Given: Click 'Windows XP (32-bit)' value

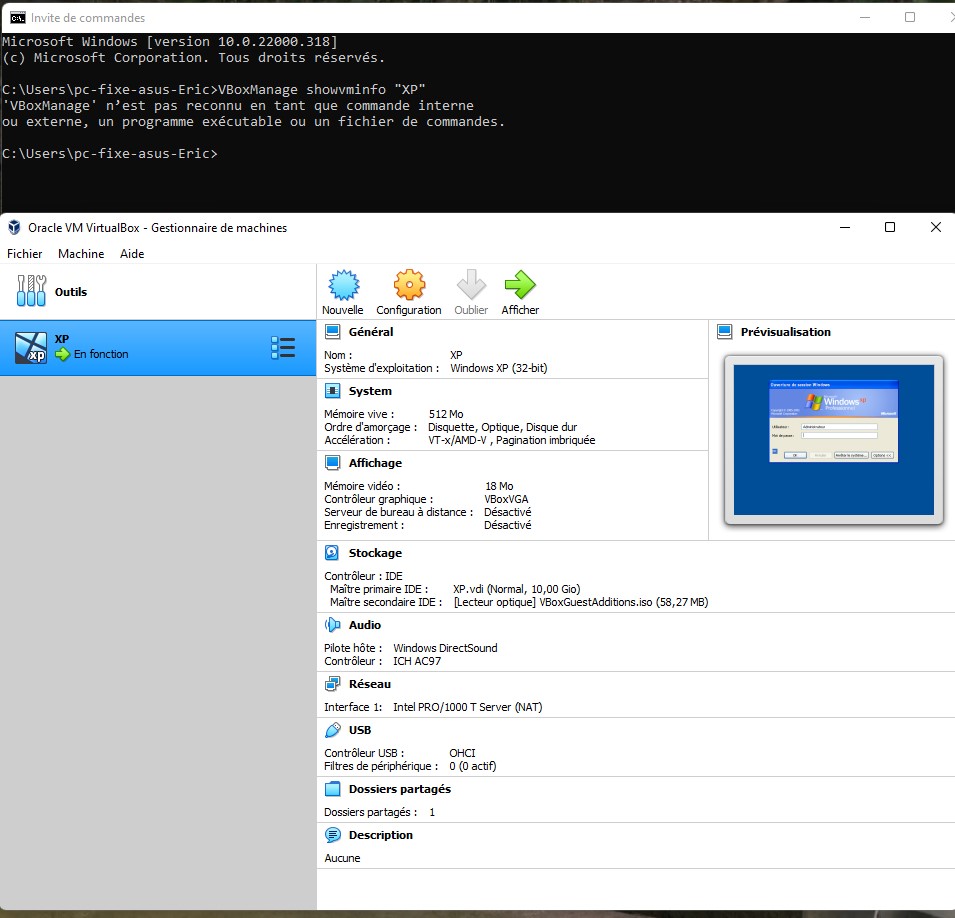Looking at the screenshot, I should [499, 368].
